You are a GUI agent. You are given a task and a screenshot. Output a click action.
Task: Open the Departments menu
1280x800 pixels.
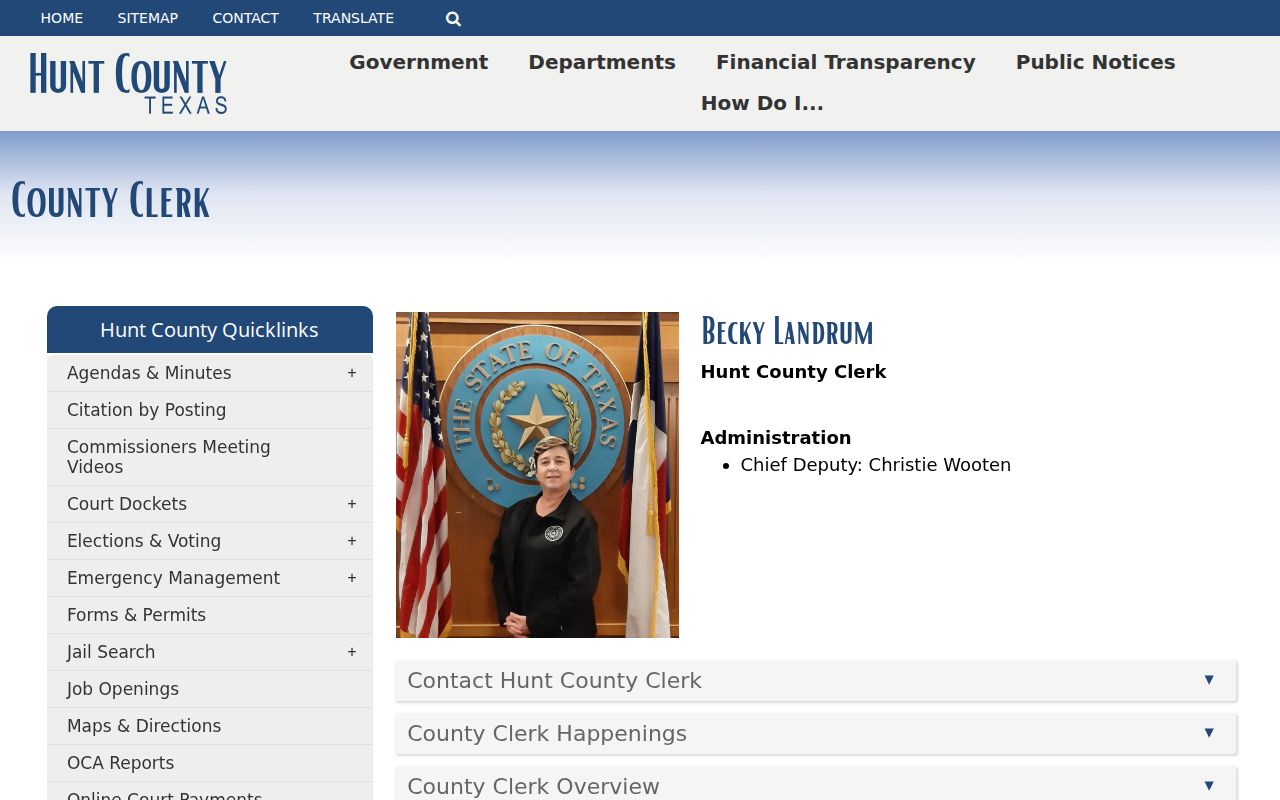(x=602, y=62)
